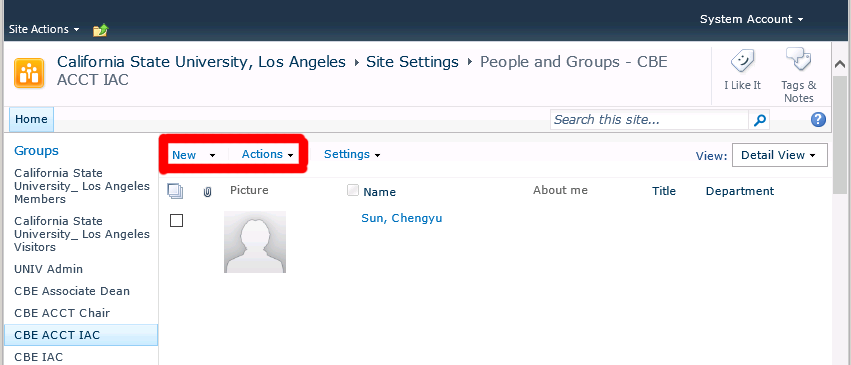Viewport: 851px width, 365px height.
Task: Select the Home tab
Action: pyautogui.click(x=31, y=119)
